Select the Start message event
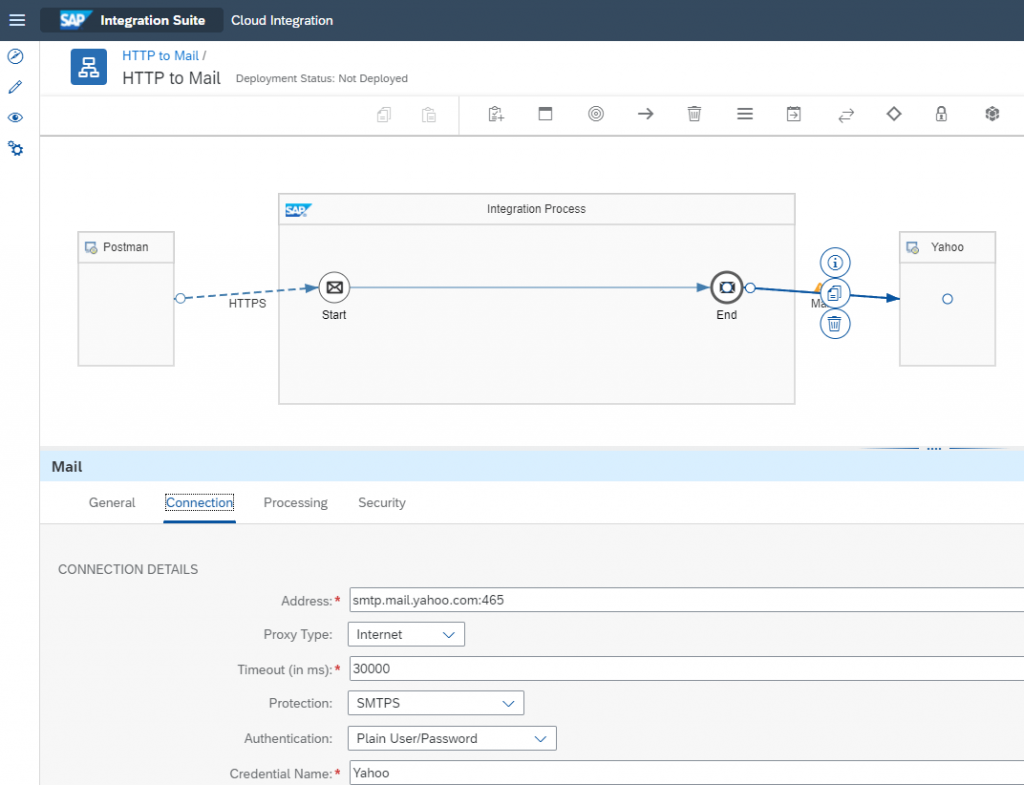The height and width of the screenshot is (785, 1024). pos(334,287)
